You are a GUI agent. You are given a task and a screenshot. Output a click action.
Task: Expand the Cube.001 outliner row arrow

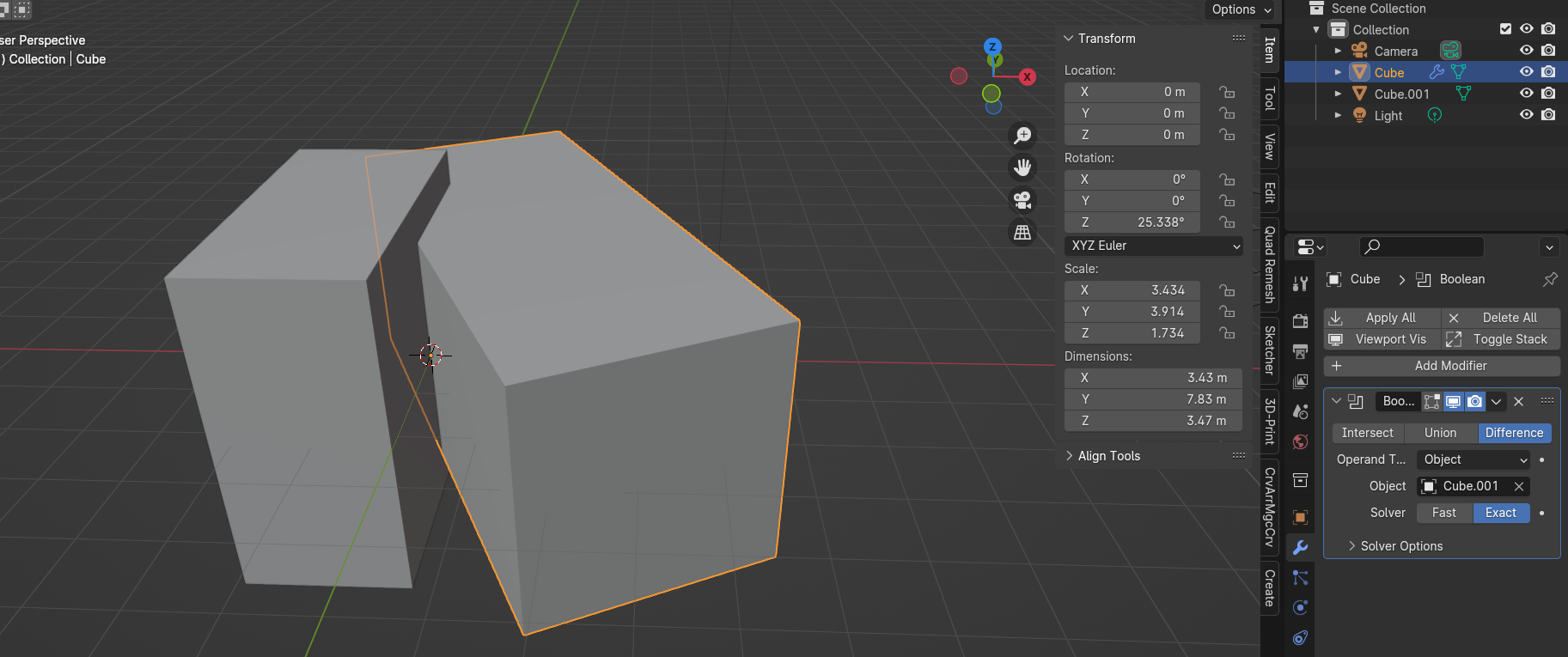click(1338, 94)
